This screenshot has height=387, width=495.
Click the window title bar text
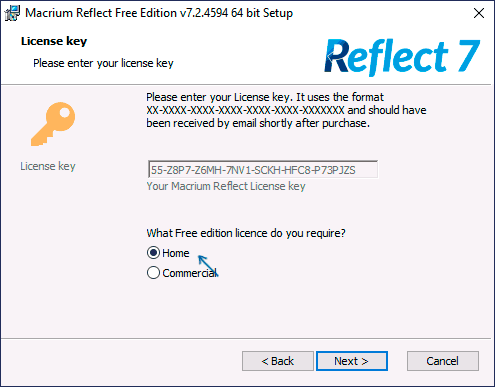click(x=159, y=13)
